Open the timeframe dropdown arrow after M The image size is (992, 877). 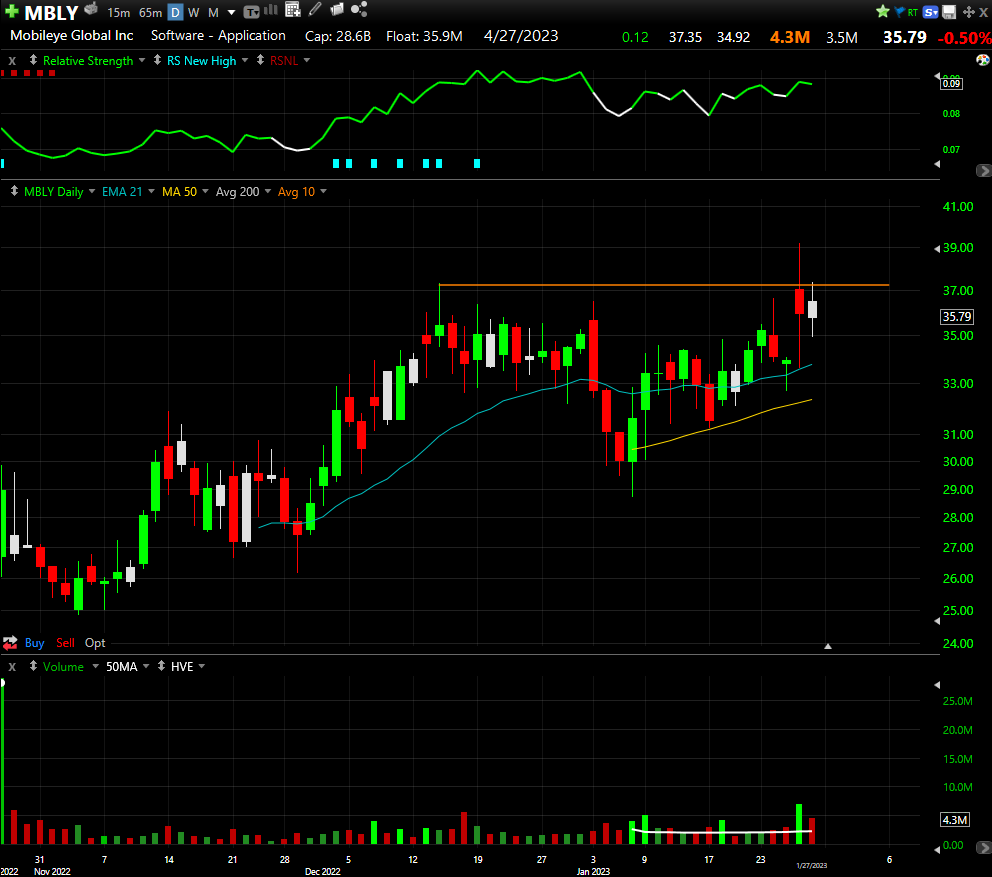[x=232, y=13]
